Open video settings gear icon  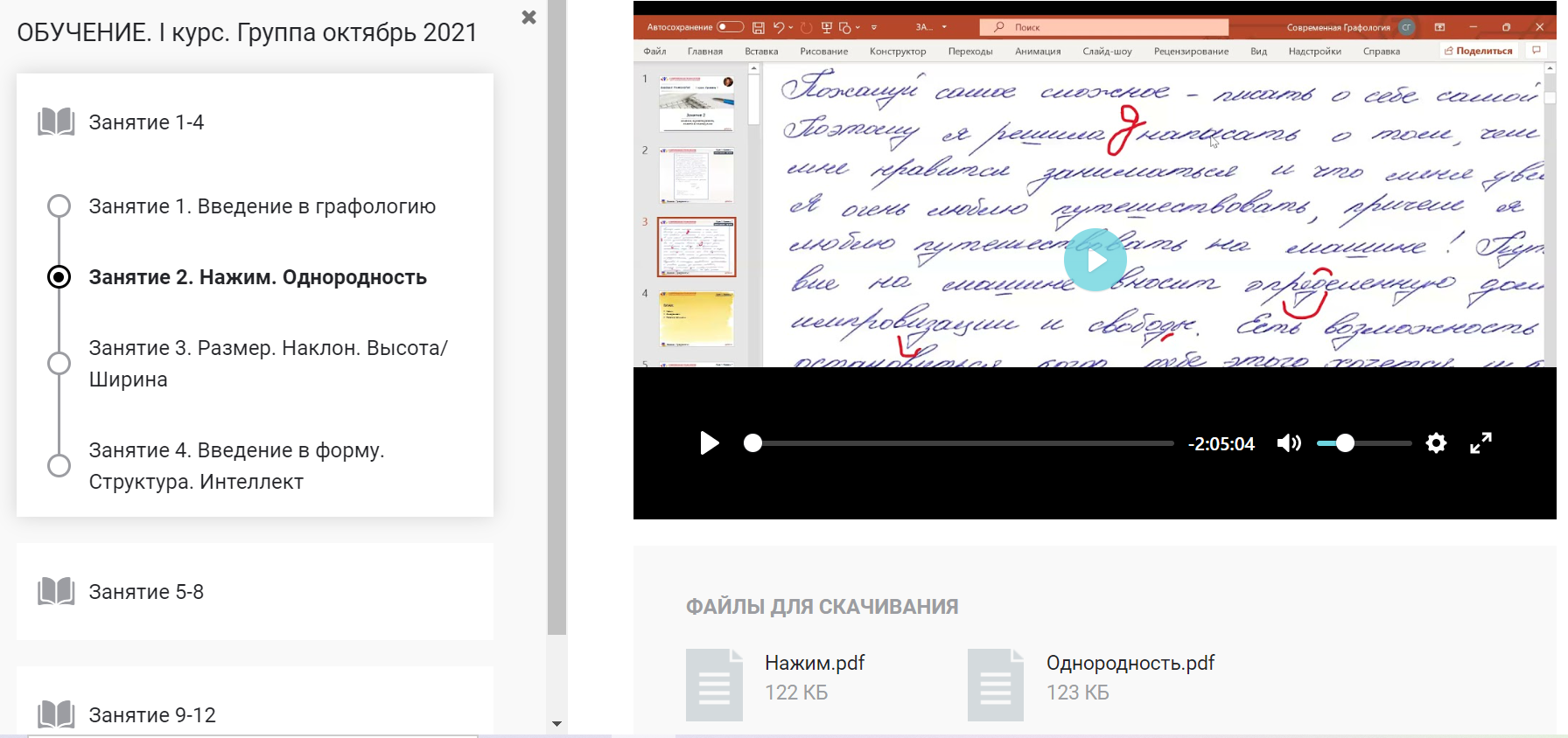point(1436,443)
